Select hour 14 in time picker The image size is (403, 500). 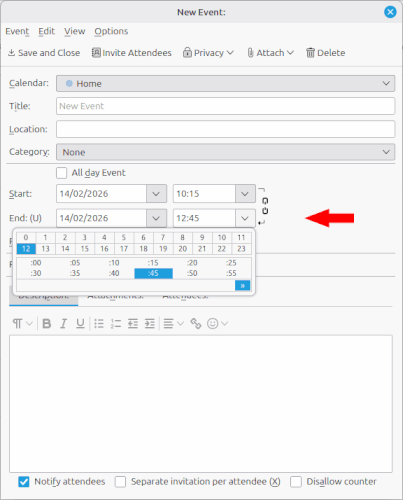(x=65, y=249)
